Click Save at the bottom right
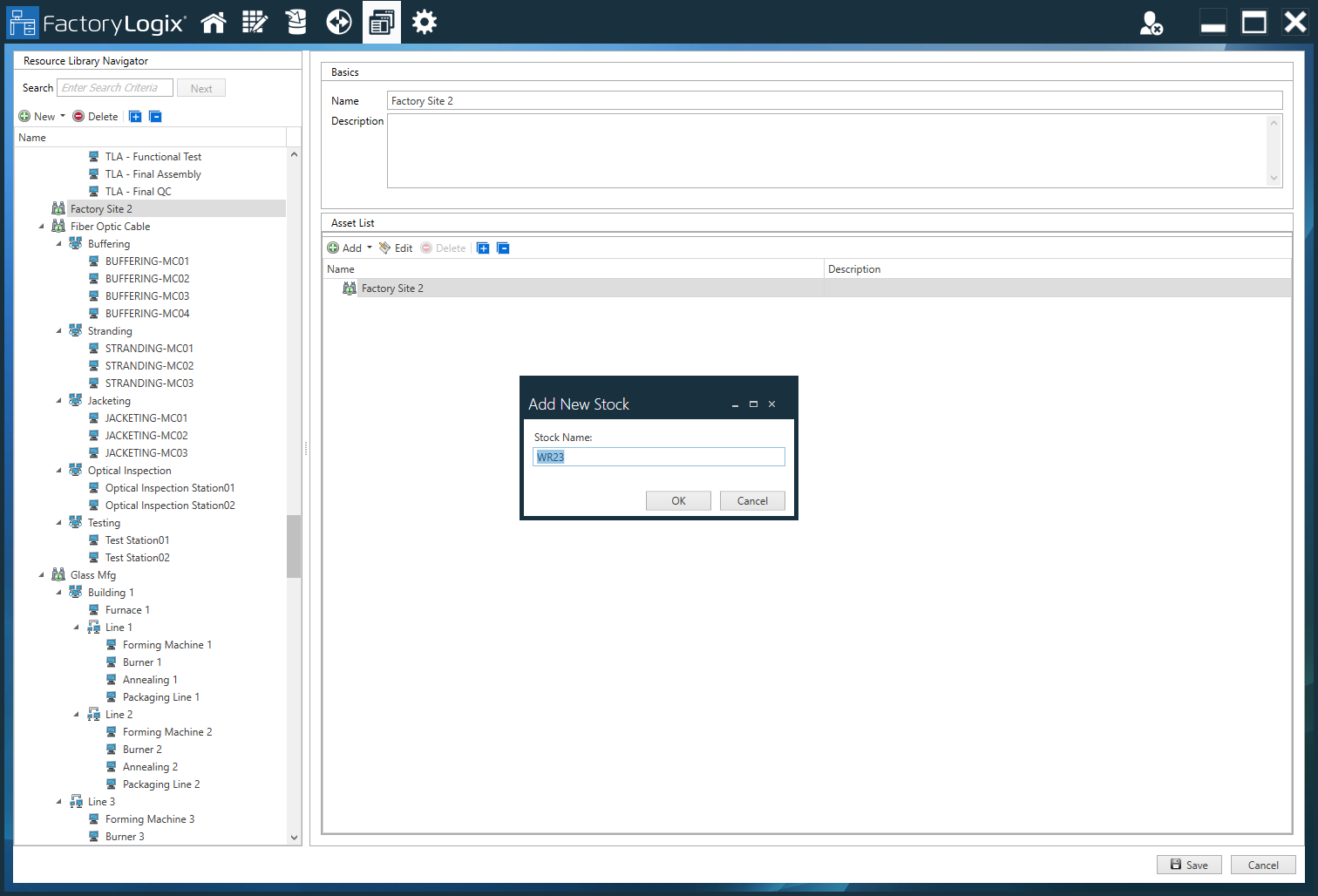Screen dimensions: 1318x896 (x=1189, y=864)
